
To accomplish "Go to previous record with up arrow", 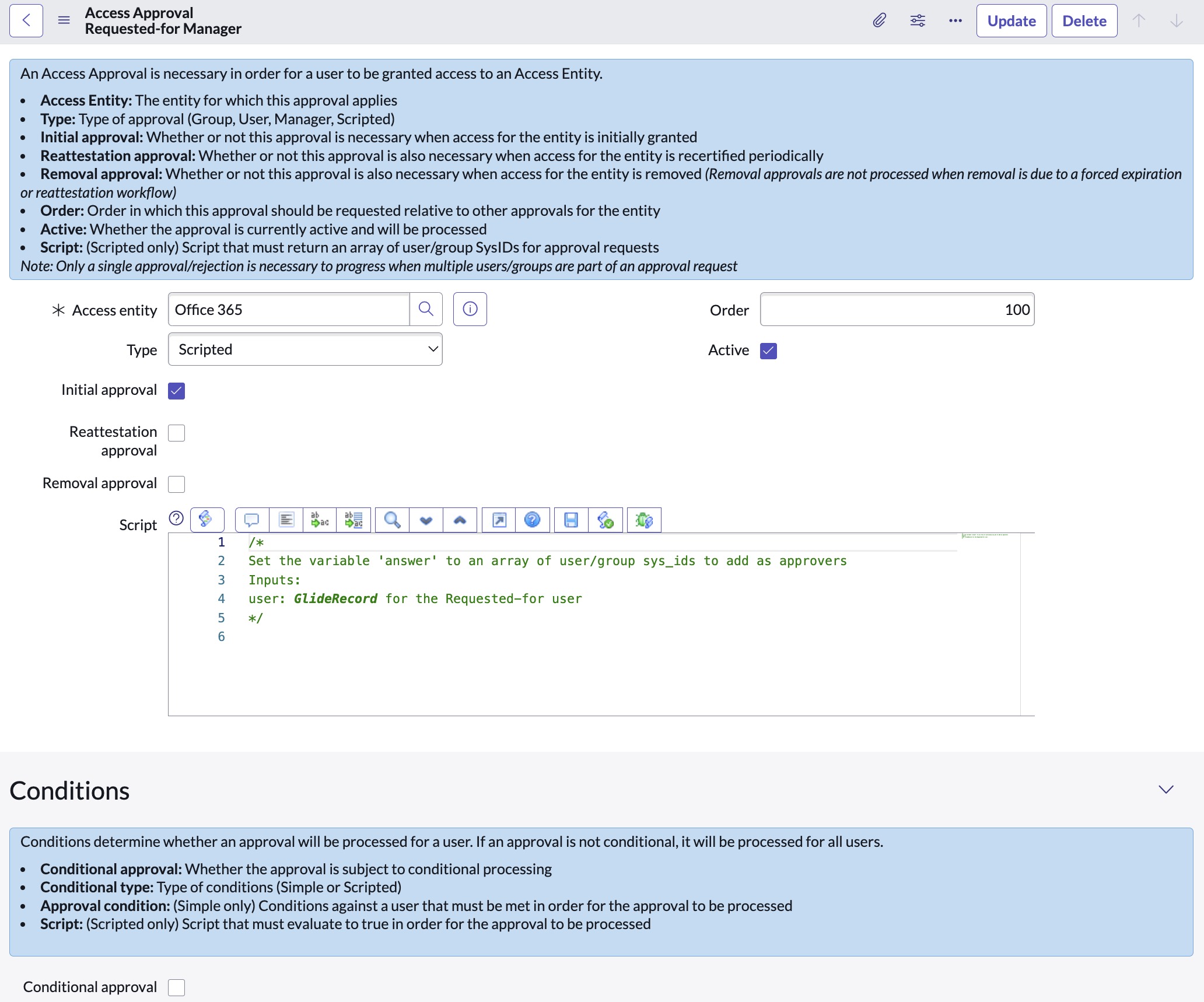I will [1139, 20].
